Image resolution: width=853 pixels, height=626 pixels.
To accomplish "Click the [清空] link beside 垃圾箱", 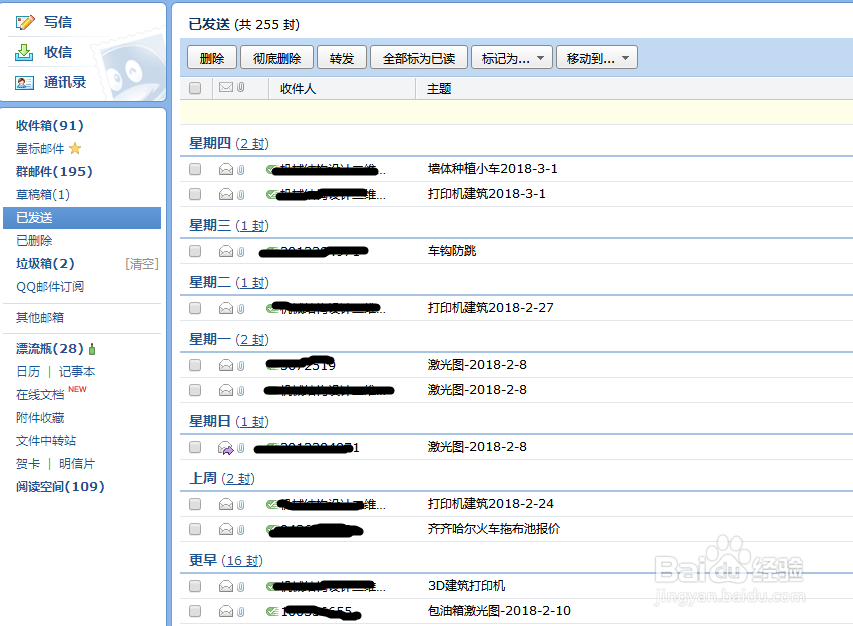I will (x=141, y=264).
